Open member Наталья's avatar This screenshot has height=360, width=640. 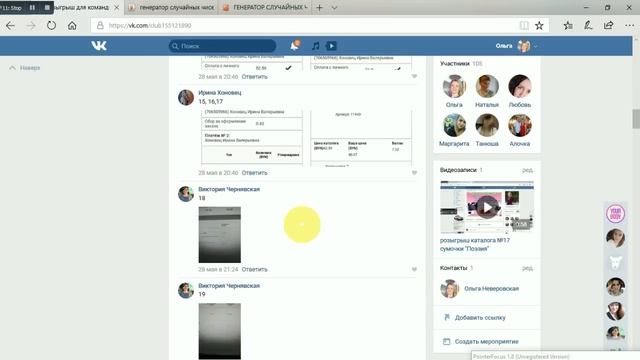pos(487,86)
